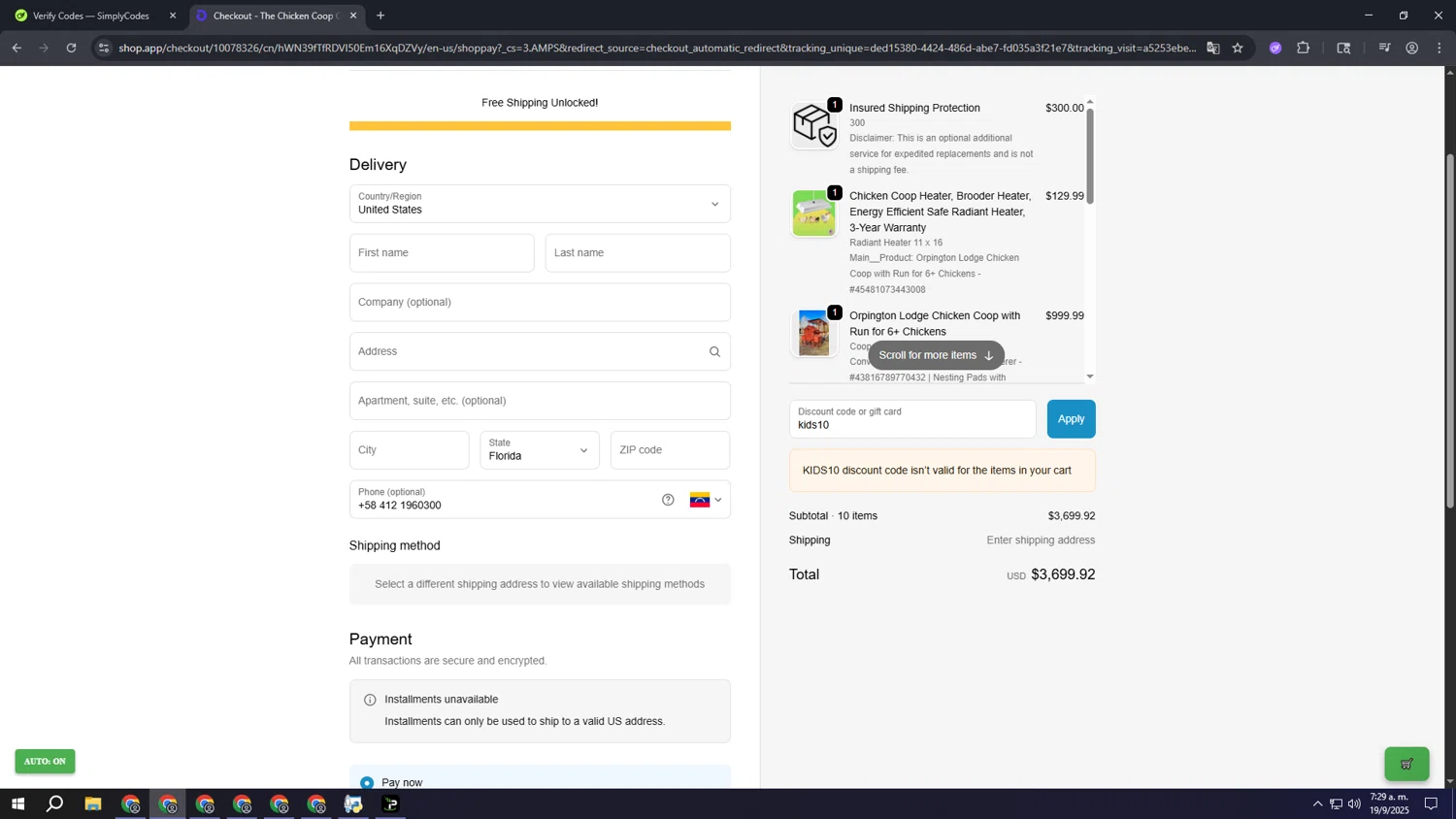This screenshot has height=819, width=1456.
Task: Click the green cart floating icon
Action: pyautogui.click(x=1406, y=764)
